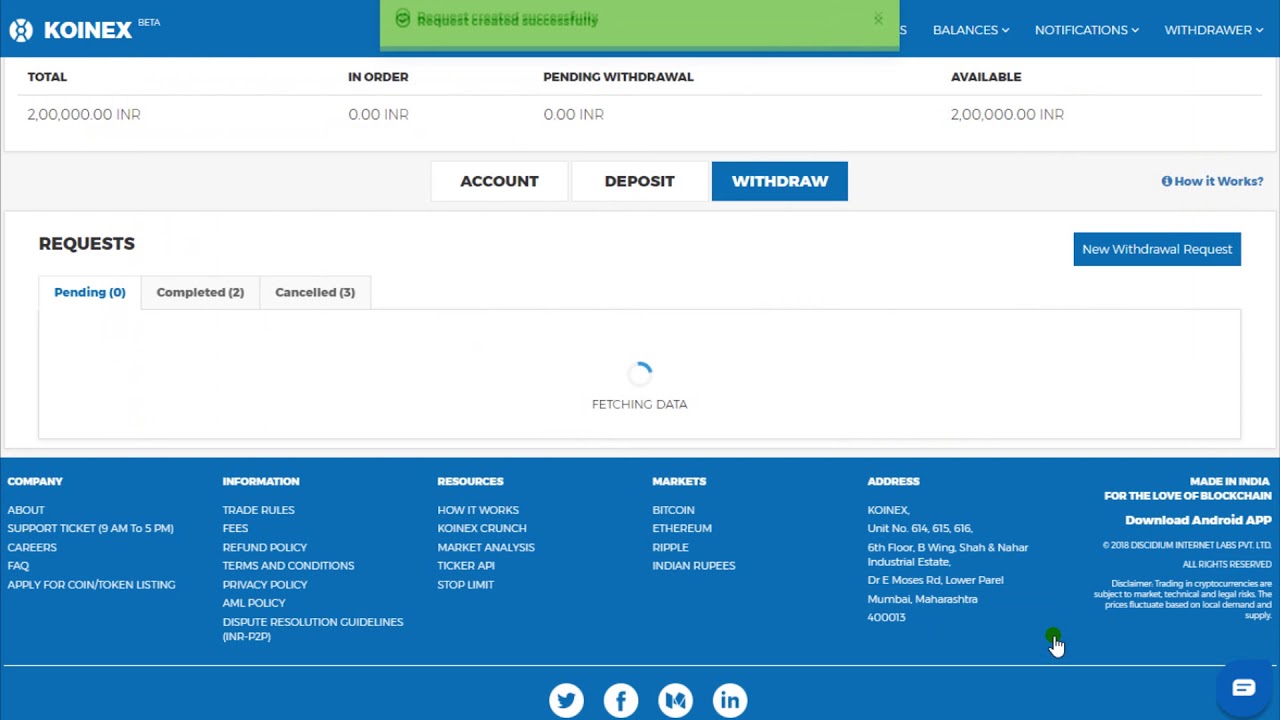
Task: Open the Medium social icon
Action: click(x=675, y=700)
